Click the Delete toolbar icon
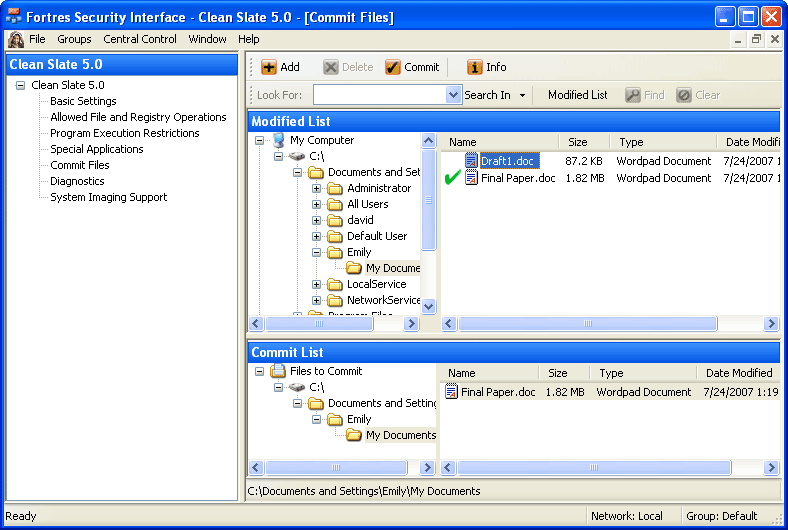This screenshot has height=530, width=788. (331, 67)
